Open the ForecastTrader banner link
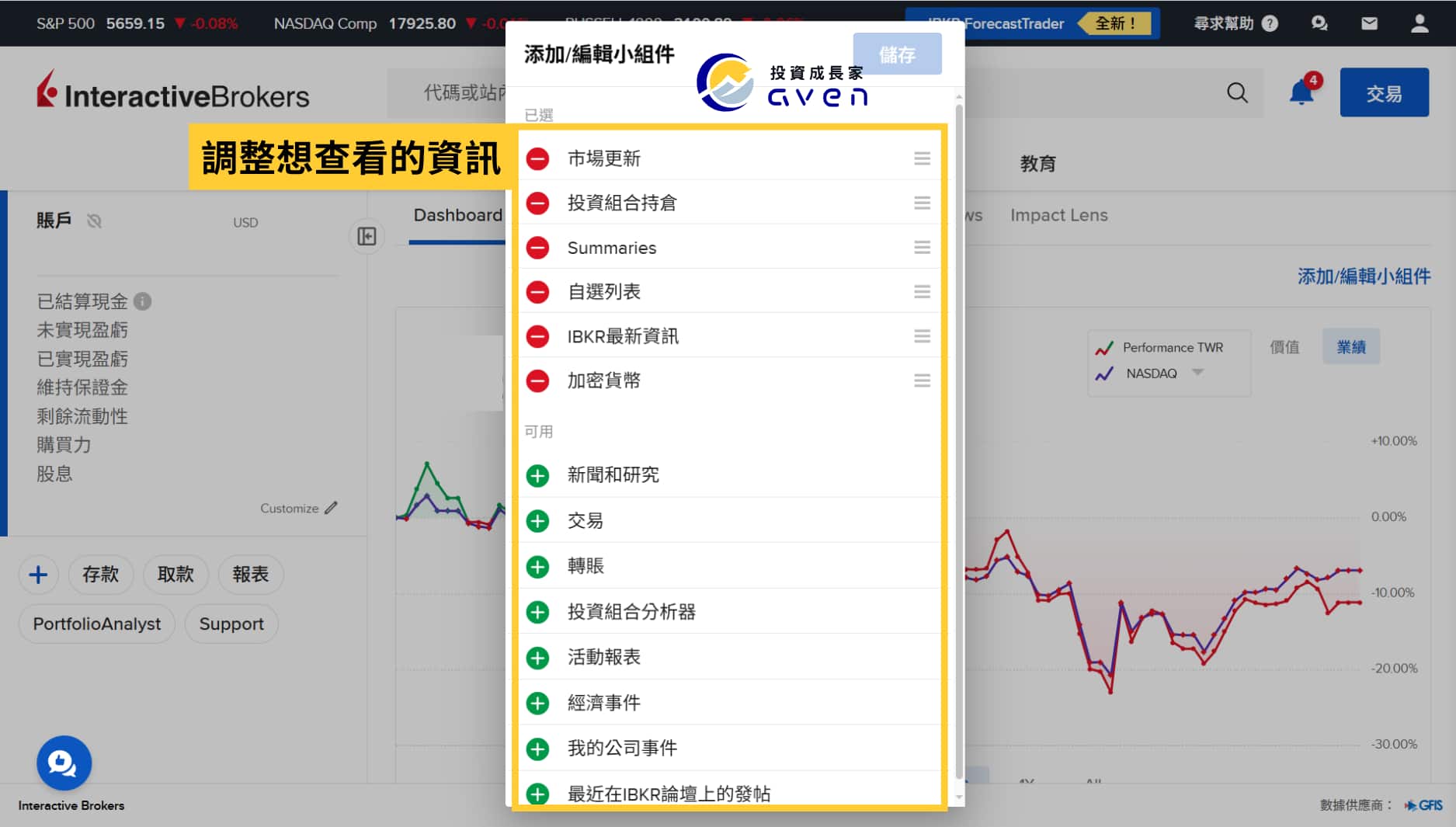This screenshot has width=1456, height=827. [1033, 23]
